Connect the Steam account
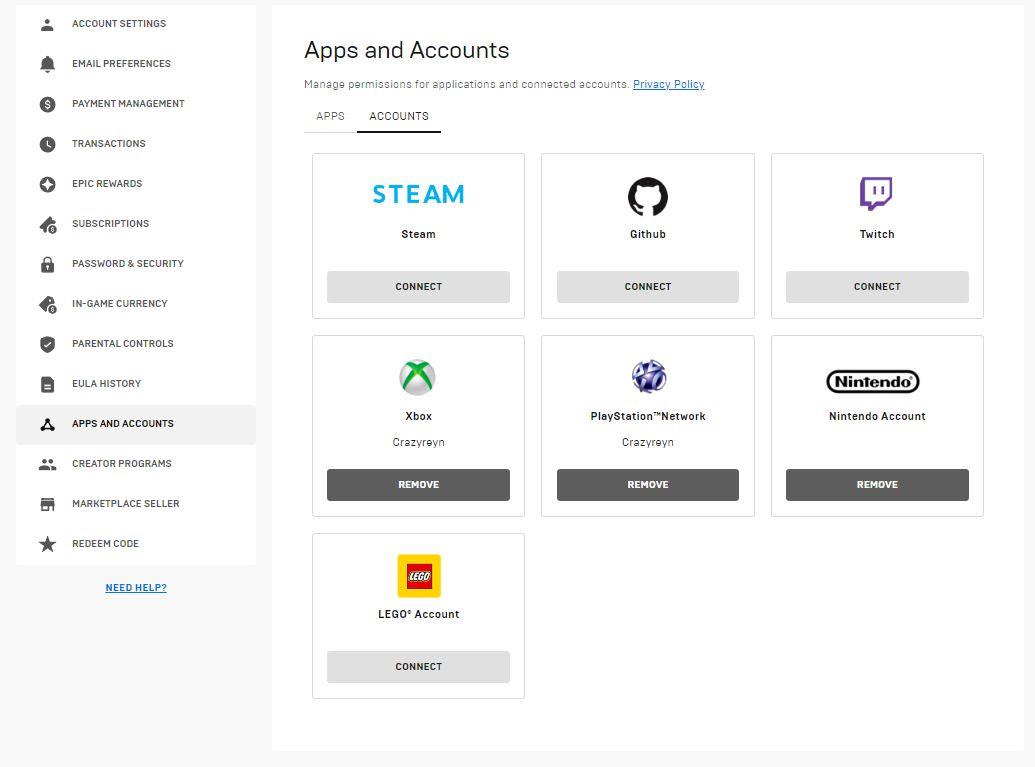Viewport: 1035px width, 767px height. click(418, 287)
